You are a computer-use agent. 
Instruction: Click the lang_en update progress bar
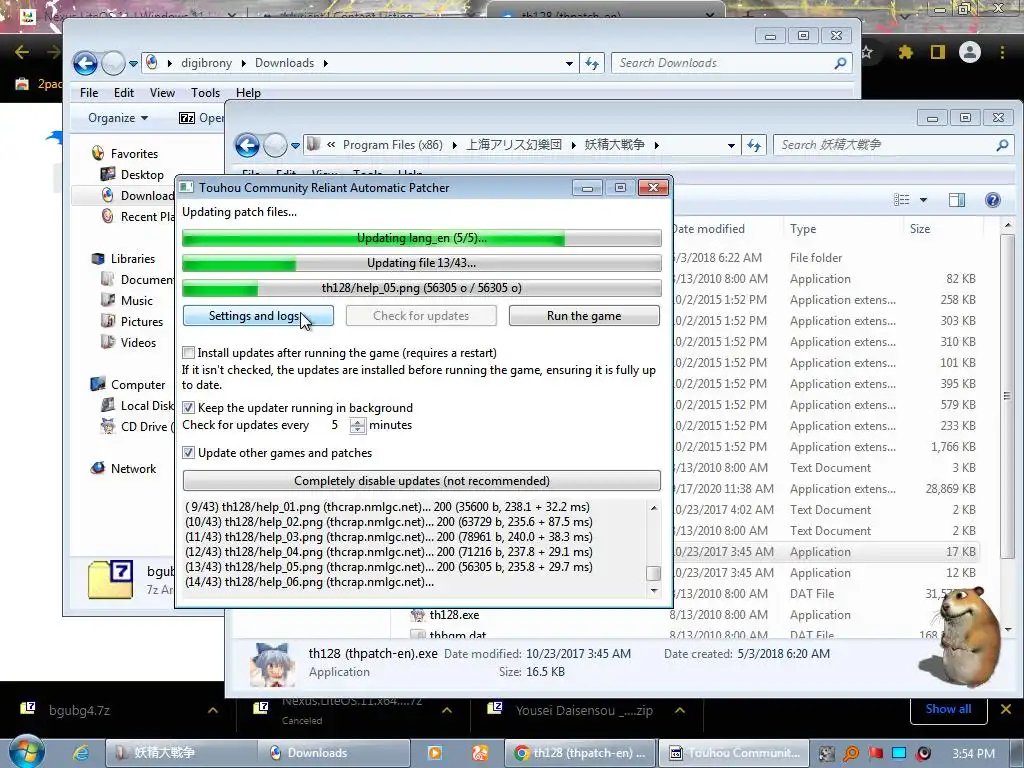421,238
